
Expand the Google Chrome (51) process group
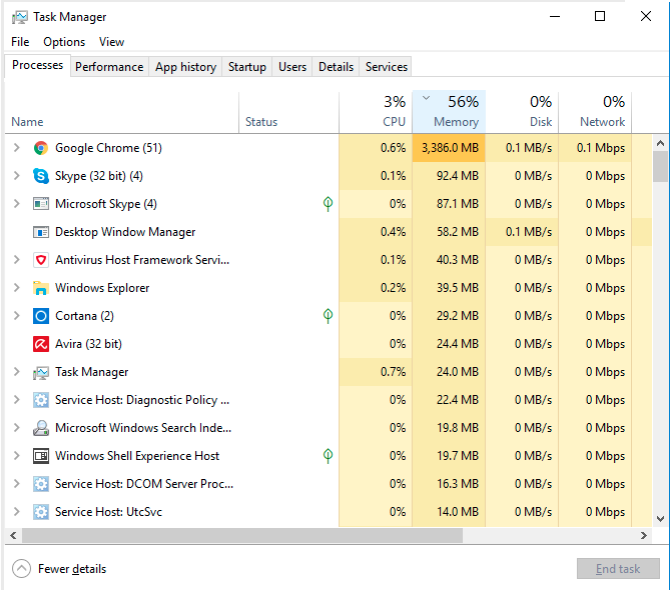[x=17, y=148]
